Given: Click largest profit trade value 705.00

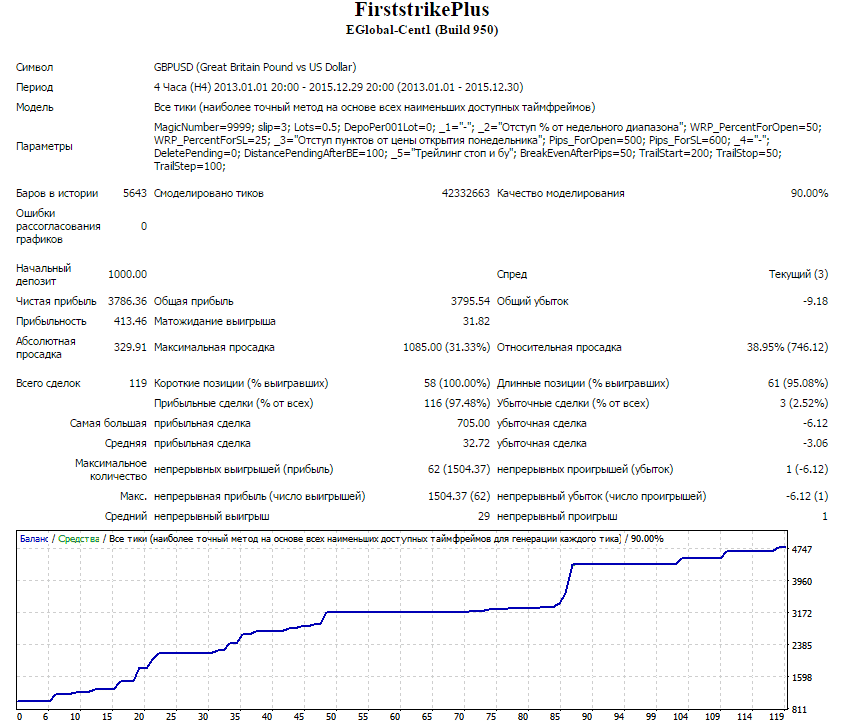Looking at the screenshot, I should pyautogui.click(x=474, y=423).
